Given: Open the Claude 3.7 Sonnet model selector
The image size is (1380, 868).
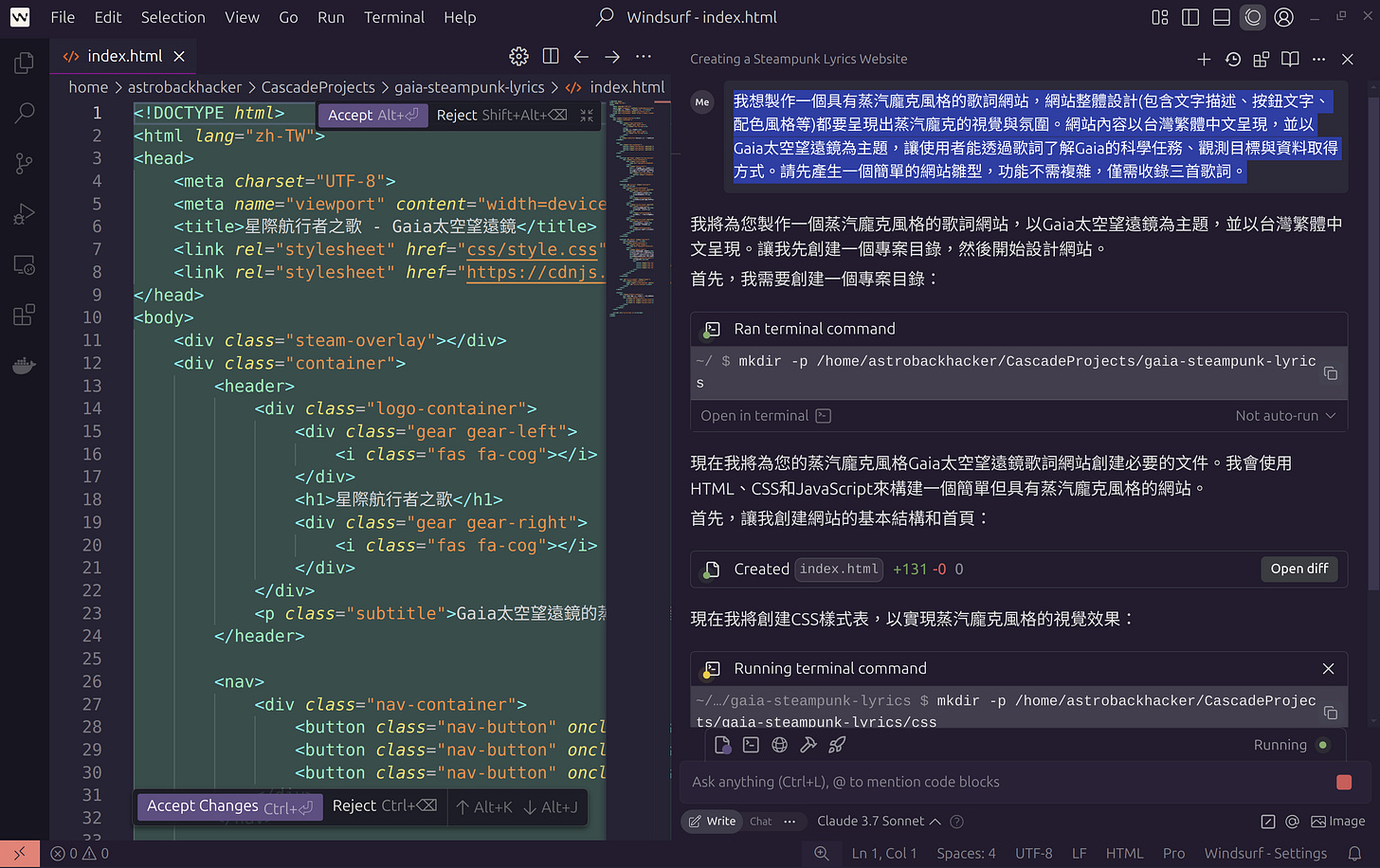Looking at the screenshot, I should 879,822.
